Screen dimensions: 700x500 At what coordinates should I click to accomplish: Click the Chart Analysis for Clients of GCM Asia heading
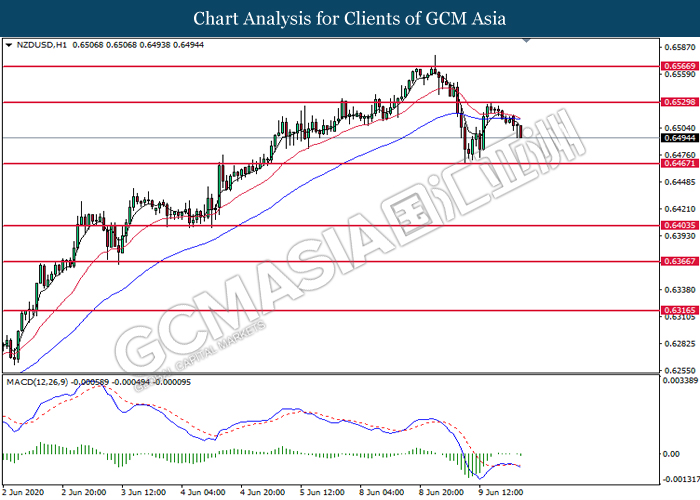click(350, 19)
